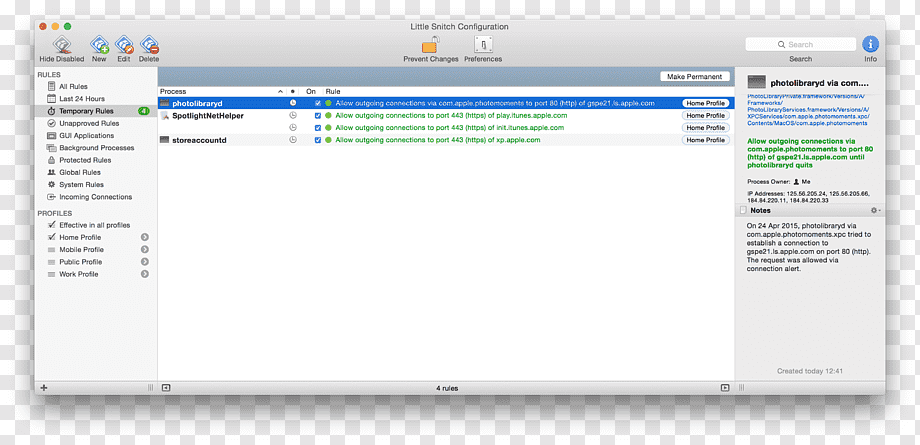Click the temporary clock icon for storeaccountd

point(293,140)
